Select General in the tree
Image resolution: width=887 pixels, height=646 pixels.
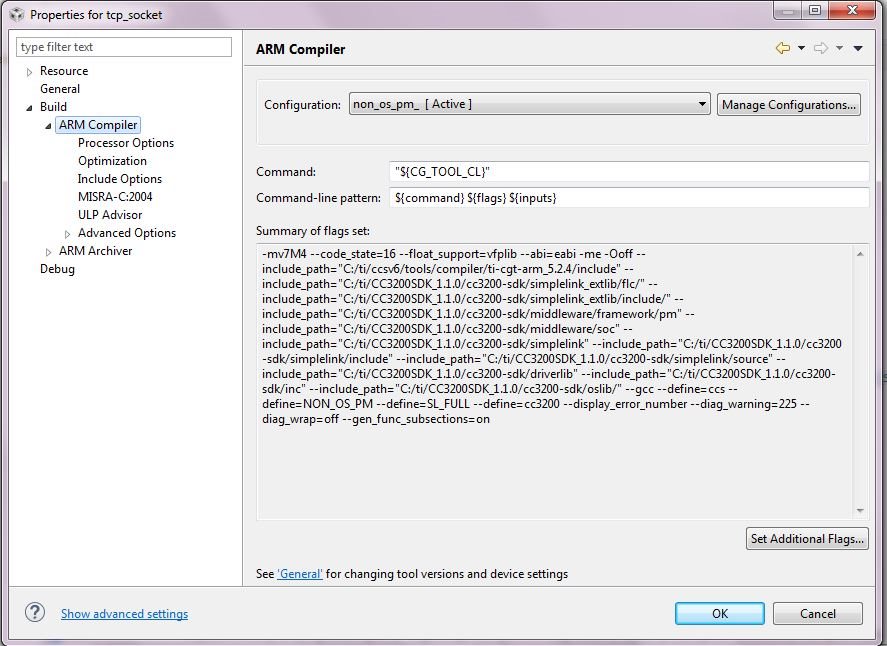(60, 89)
